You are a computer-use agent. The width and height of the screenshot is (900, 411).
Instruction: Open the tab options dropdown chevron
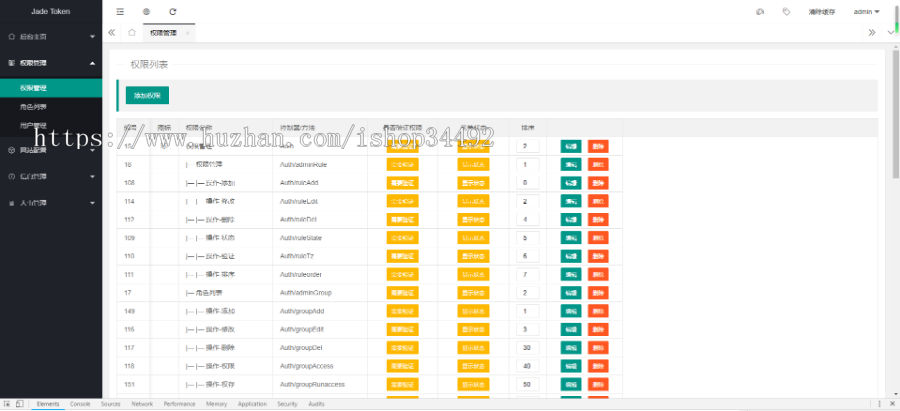888,32
